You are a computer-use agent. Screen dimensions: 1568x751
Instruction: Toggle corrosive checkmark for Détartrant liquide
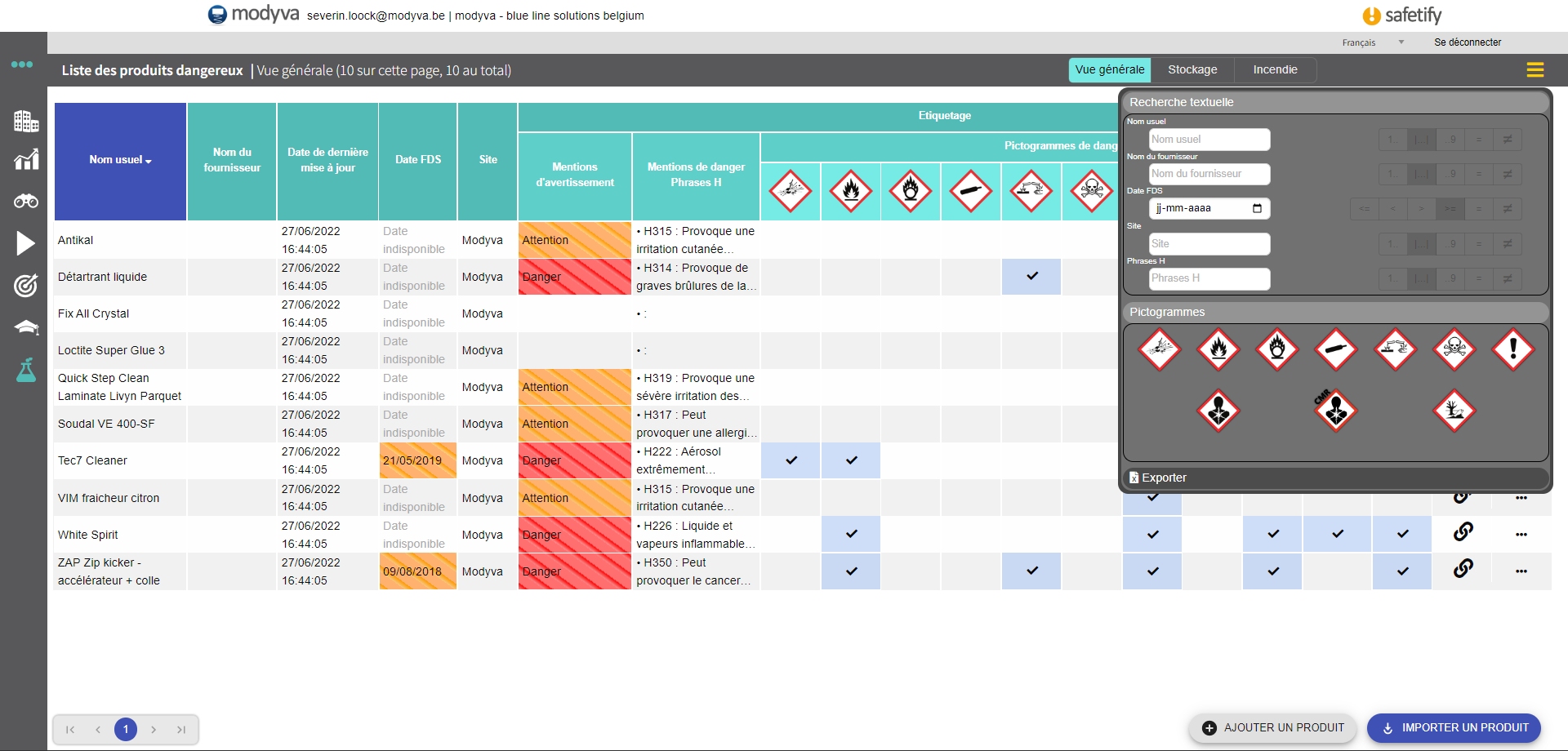click(x=1031, y=277)
